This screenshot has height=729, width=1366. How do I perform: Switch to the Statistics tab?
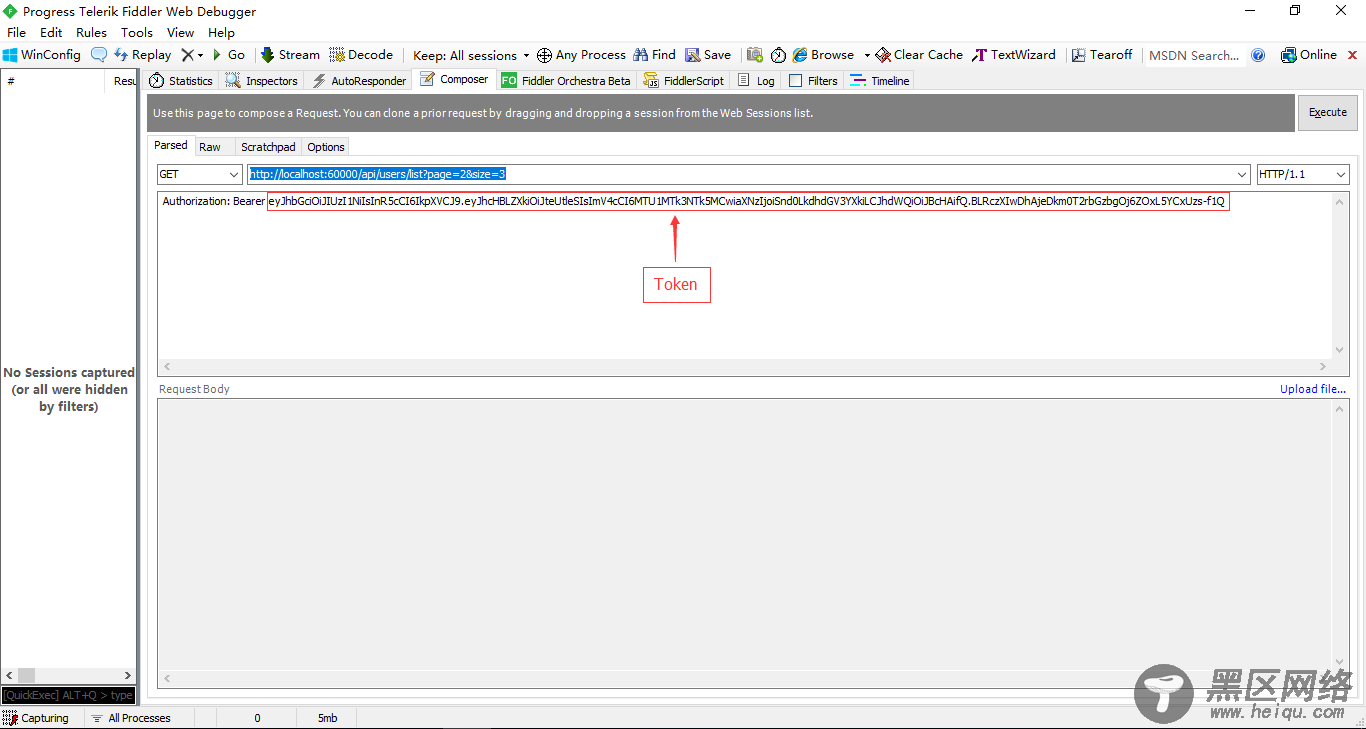point(181,81)
